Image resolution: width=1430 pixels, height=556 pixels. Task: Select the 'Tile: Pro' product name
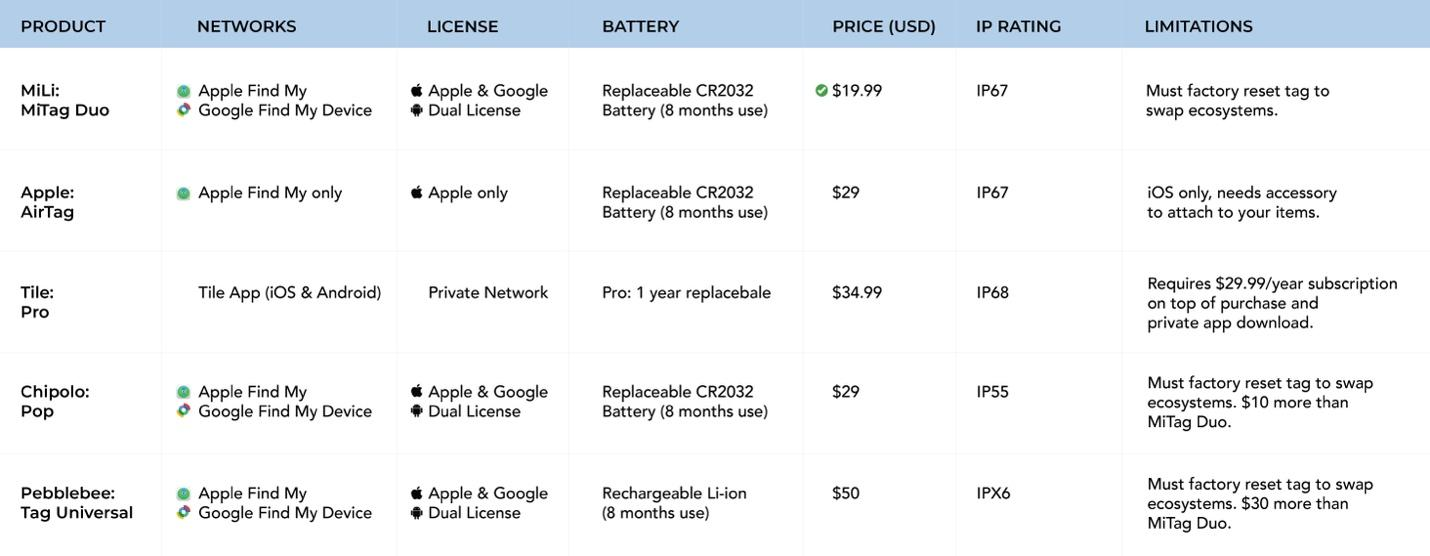[37, 302]
